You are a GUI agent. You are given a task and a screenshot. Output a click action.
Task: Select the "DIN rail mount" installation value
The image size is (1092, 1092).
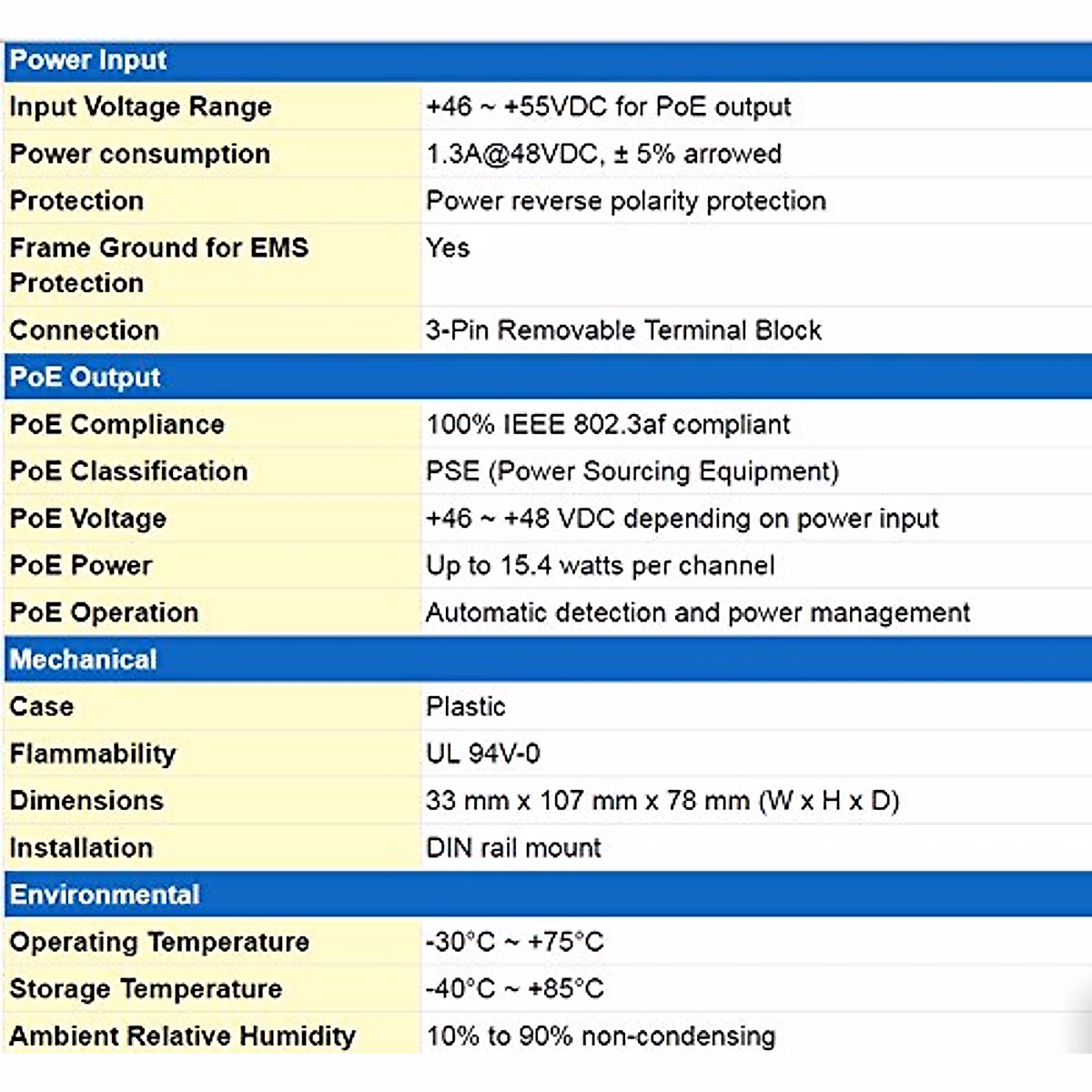[514, 848]
